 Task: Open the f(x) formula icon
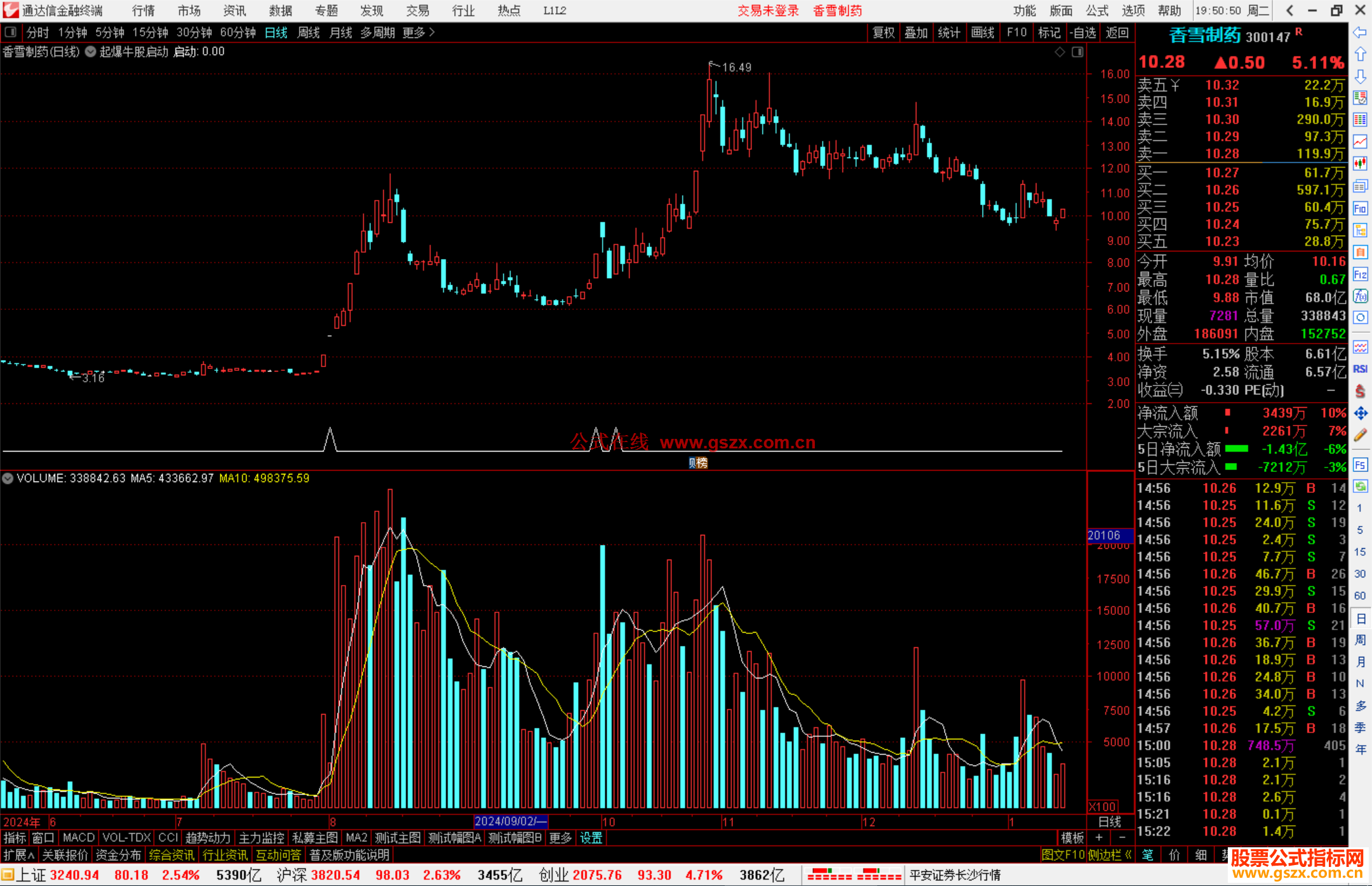[1360, 296]
